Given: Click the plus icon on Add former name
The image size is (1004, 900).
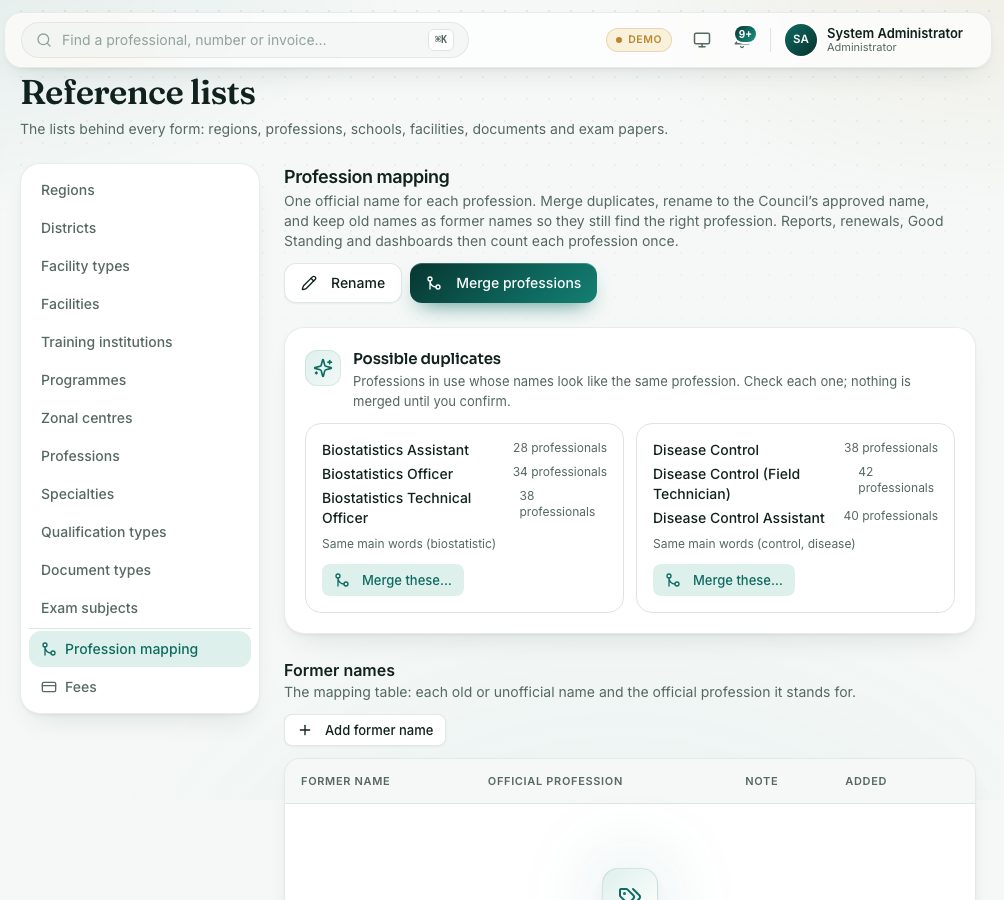Looking at the screenshot, I should click(x=305, y=730).
